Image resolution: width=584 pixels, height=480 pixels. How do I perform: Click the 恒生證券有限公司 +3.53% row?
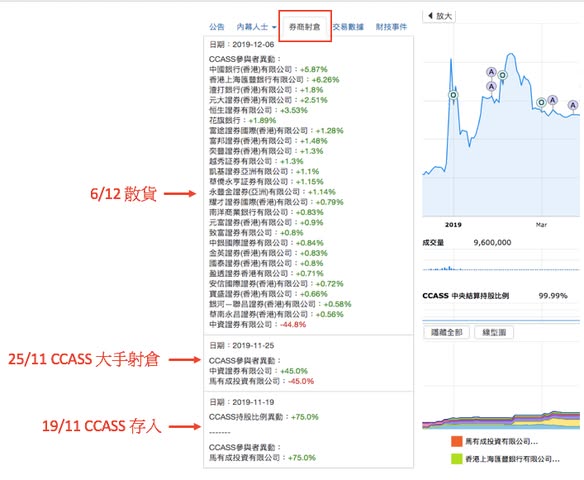[x=258, y=110]
